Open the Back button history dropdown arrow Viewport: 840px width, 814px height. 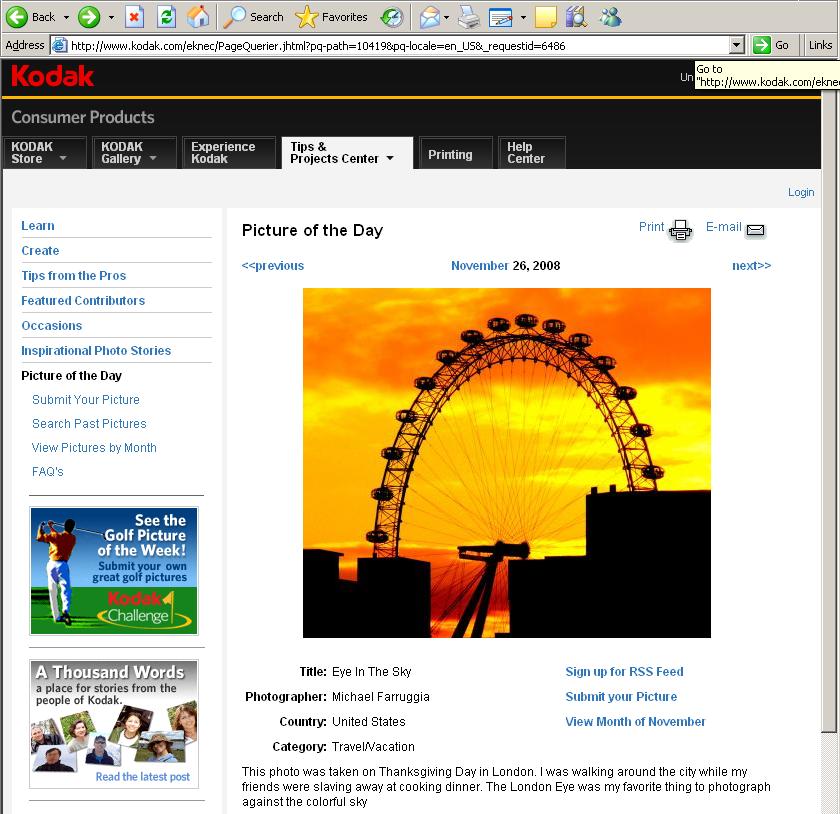tap(67, 17)
